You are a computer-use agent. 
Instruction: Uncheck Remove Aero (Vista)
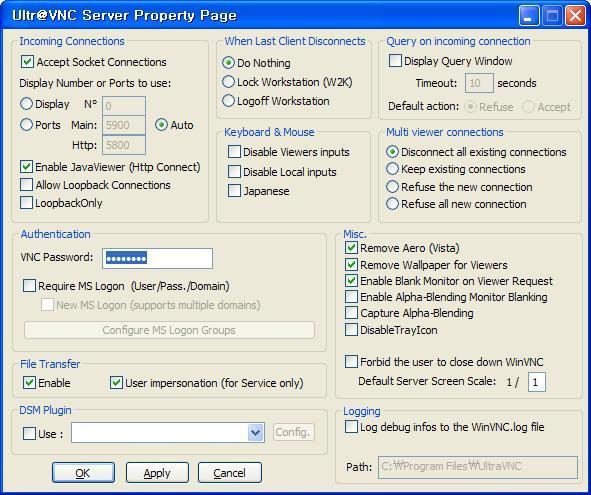(351, 248)
